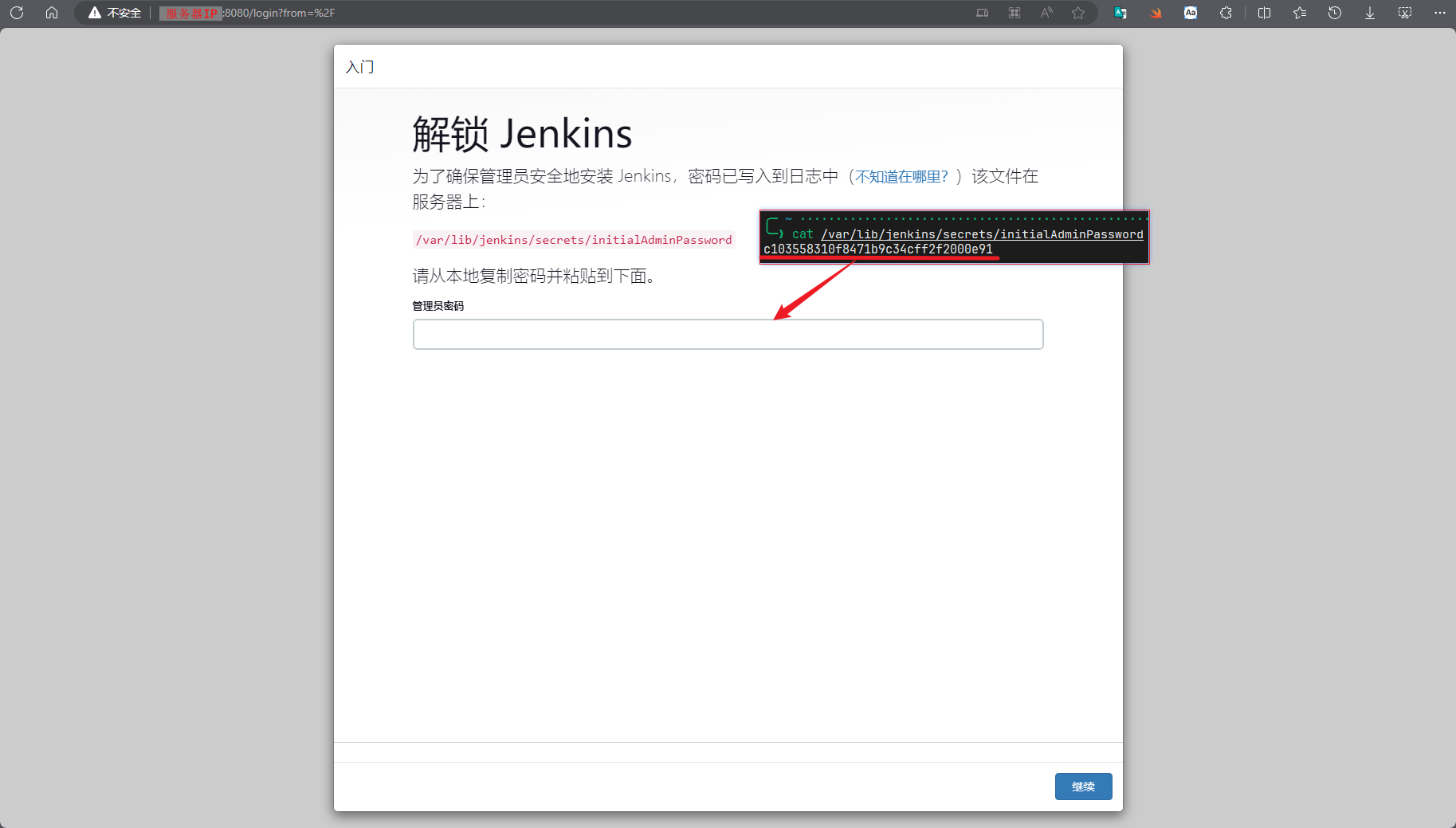1456x828 pixels.
Task: Toggle split screen view
Action: pos(1264,13)
